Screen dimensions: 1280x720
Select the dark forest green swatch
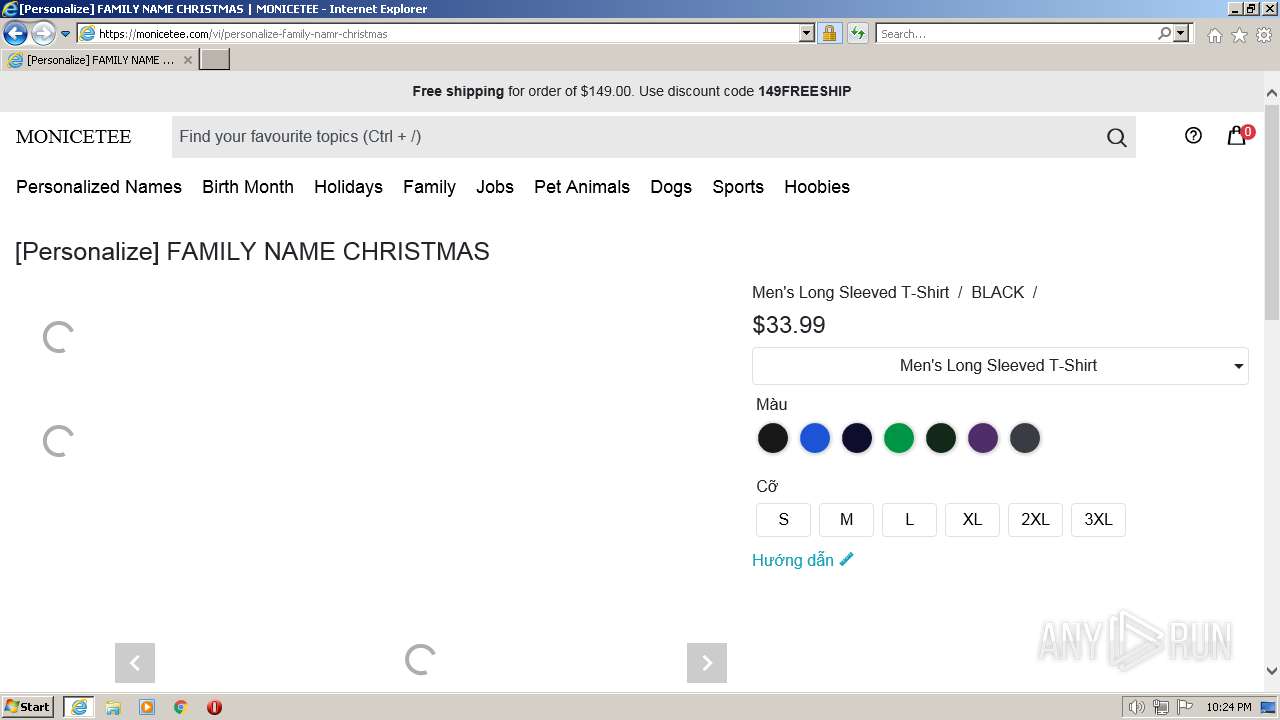click(941, 438)
